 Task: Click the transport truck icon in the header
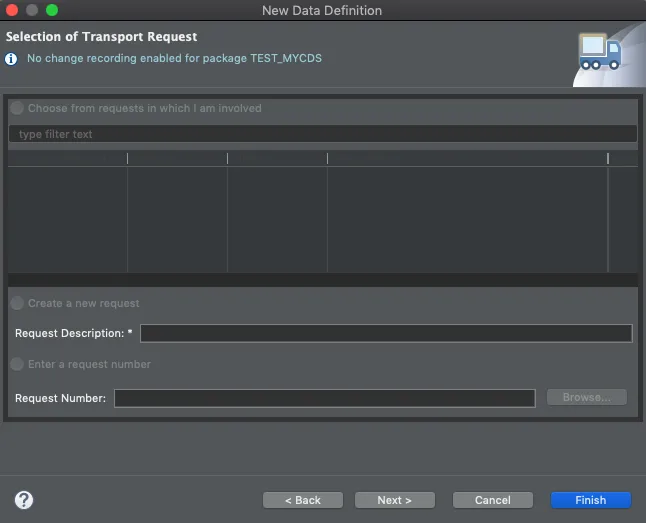coord(599,52)
